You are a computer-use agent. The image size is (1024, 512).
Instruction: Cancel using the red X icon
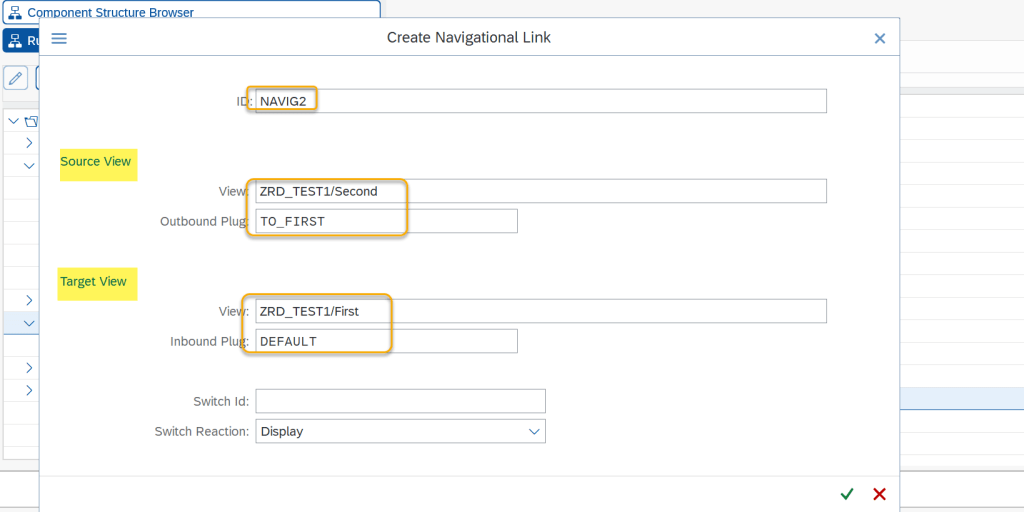pyautogui.click(x=880, y=494)
